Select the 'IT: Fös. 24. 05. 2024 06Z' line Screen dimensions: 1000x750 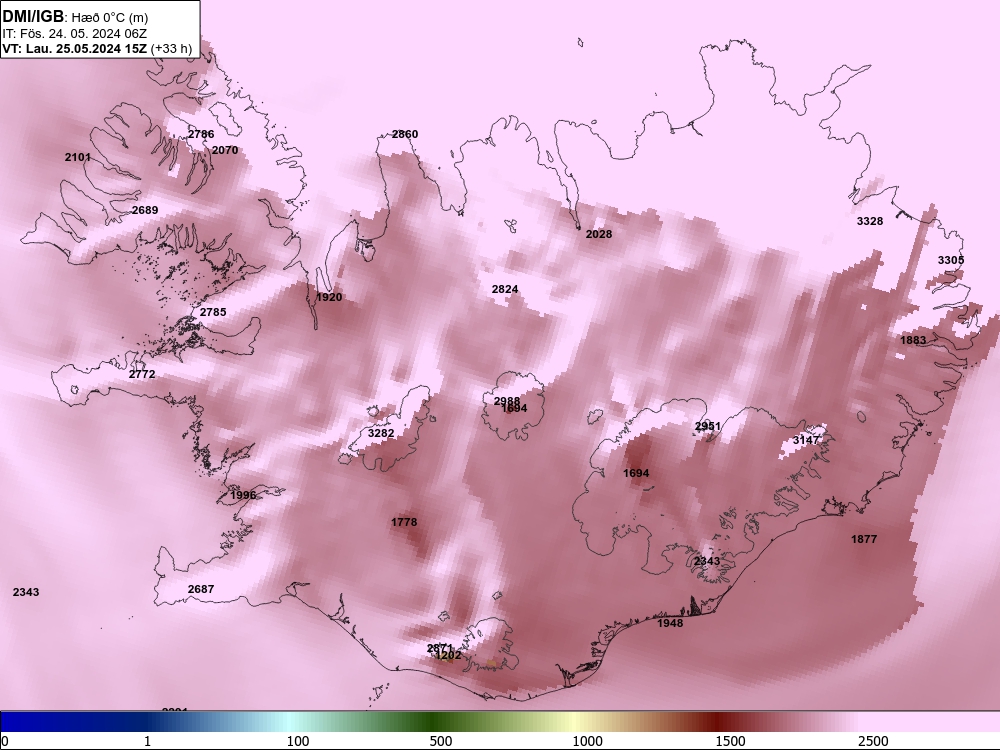(x=75, y=34)
